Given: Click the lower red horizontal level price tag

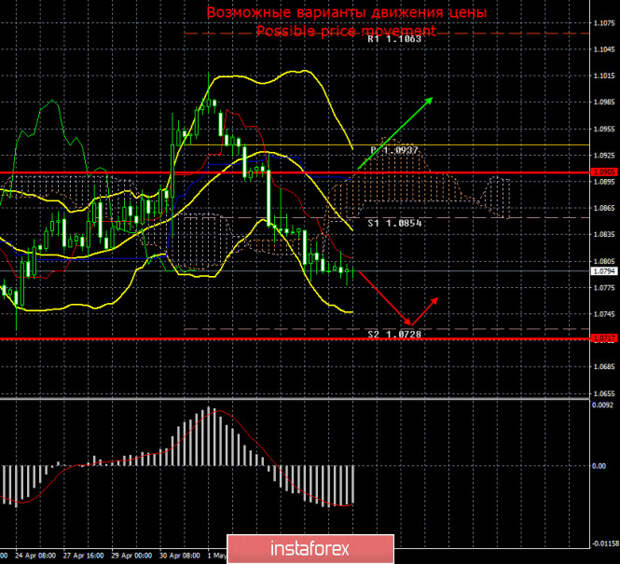Looking at the screenshot, I should (x=604, y=338).
